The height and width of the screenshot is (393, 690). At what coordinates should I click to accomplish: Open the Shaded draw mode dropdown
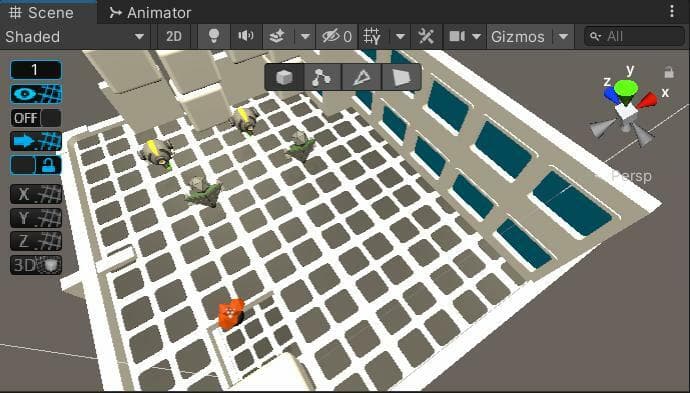tap(75, 37)
